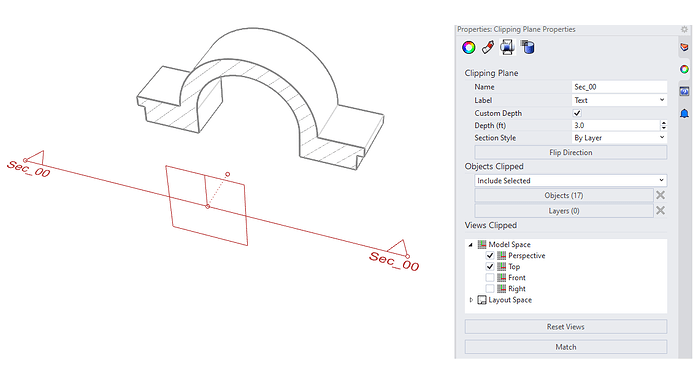Viewport: 700px width, 381px height.
Task: Open the object Properties color wheel page
Action: click(469, 47)
